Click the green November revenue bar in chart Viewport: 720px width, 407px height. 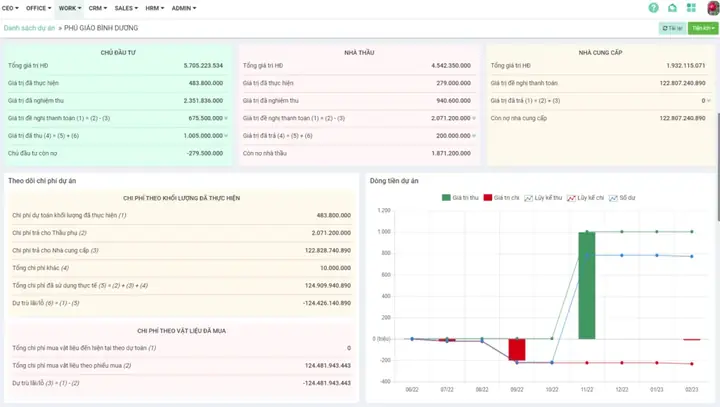[x=587, y=285]
